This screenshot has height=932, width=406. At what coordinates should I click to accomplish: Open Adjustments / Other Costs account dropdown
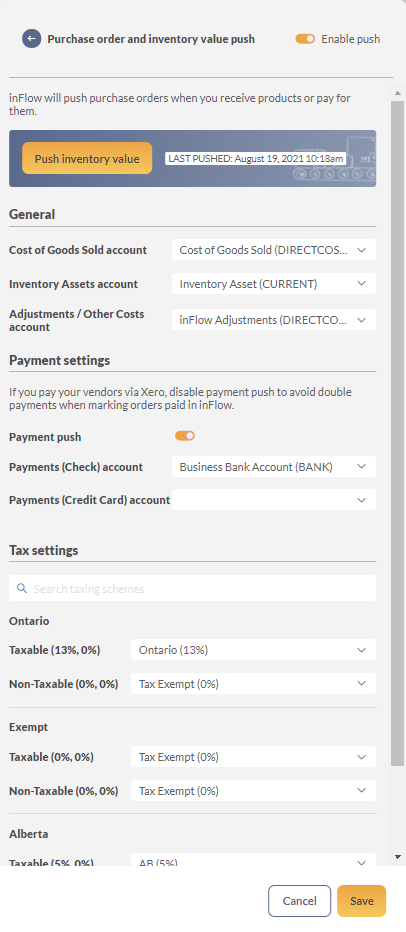pyautogui.click(x=274, y=320)
